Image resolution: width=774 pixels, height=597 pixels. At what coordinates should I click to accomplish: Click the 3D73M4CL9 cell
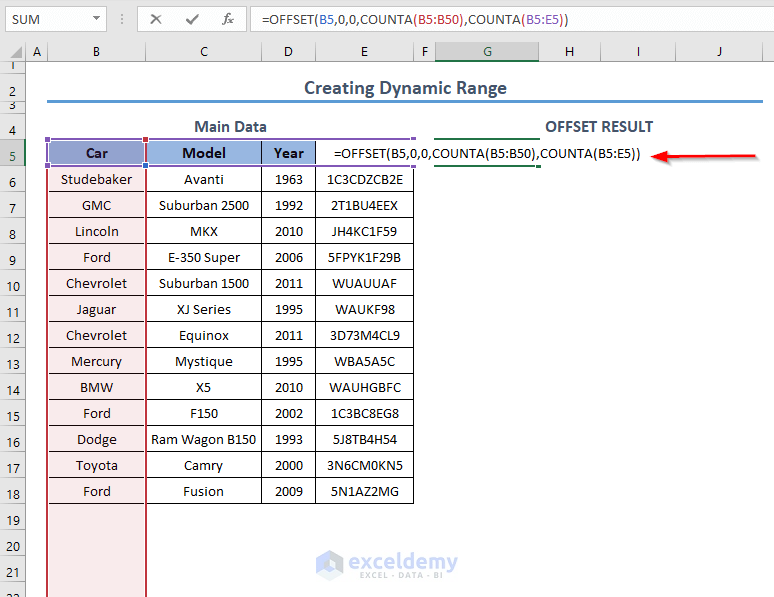(x=365, y=335)
